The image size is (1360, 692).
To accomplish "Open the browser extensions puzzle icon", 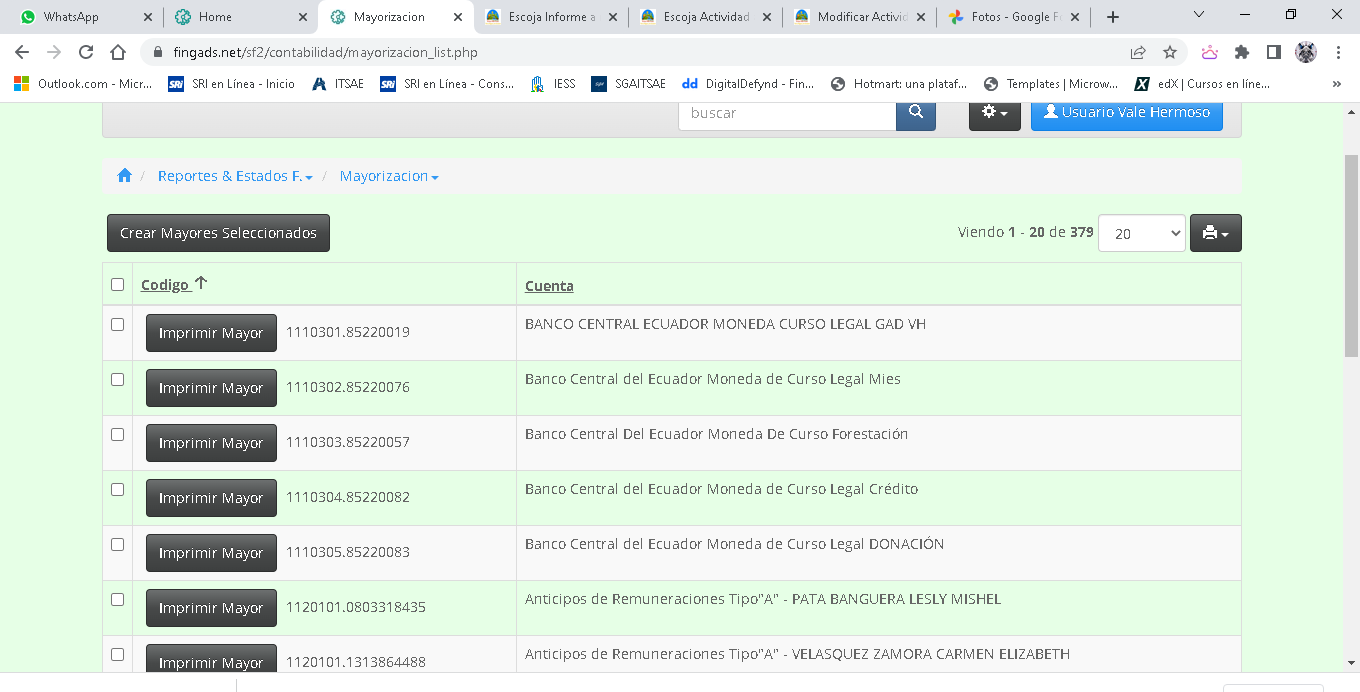I will pyautogui.click(x=1242, y=53).
